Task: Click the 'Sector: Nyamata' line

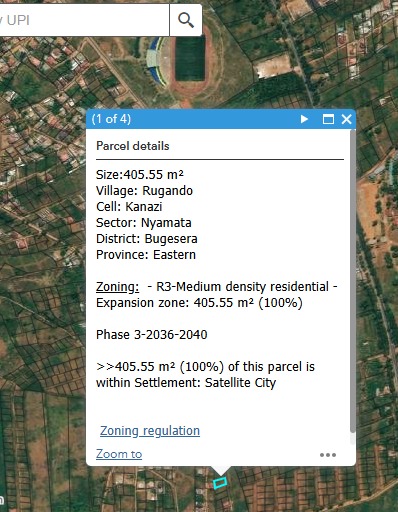Action: pos(144,223)
